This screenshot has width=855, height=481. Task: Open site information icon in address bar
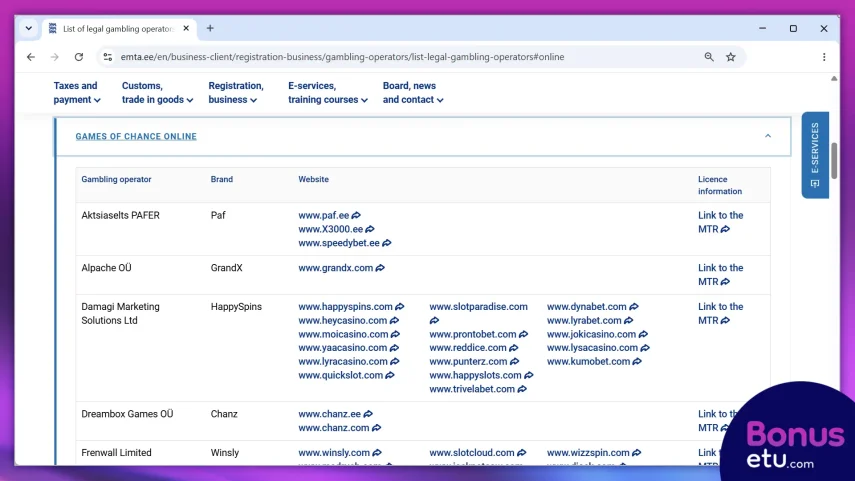click(107, 57)
